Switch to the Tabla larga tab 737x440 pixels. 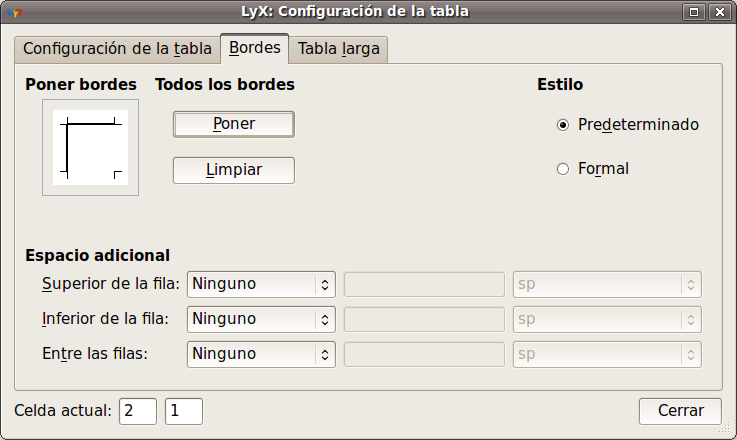pyautogui.click(x=339, y=48)
